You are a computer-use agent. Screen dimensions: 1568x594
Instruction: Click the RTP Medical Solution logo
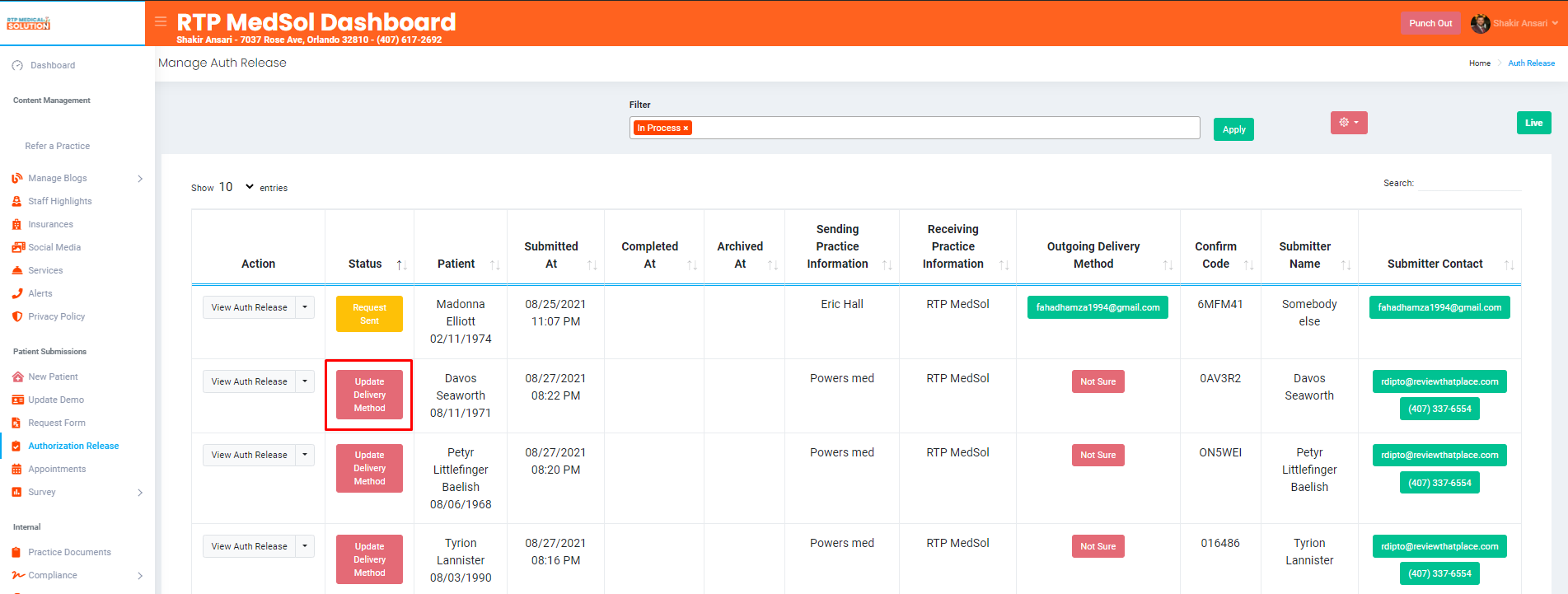29,23
